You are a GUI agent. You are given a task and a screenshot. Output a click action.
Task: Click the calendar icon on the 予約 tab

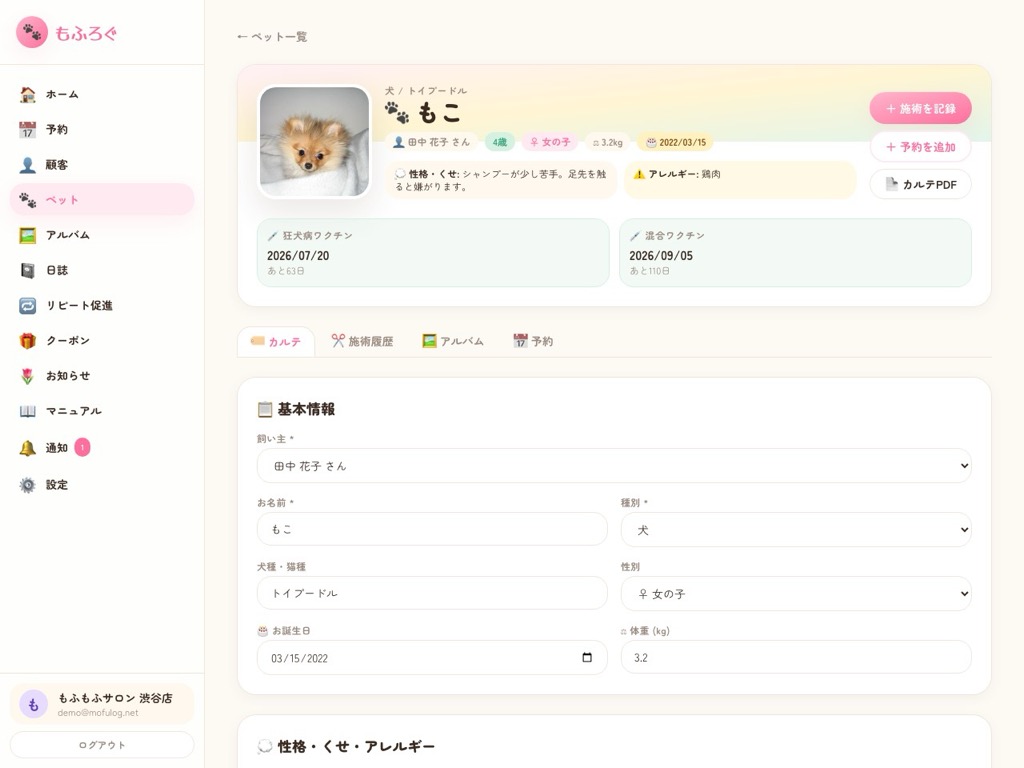click(520, 341)
